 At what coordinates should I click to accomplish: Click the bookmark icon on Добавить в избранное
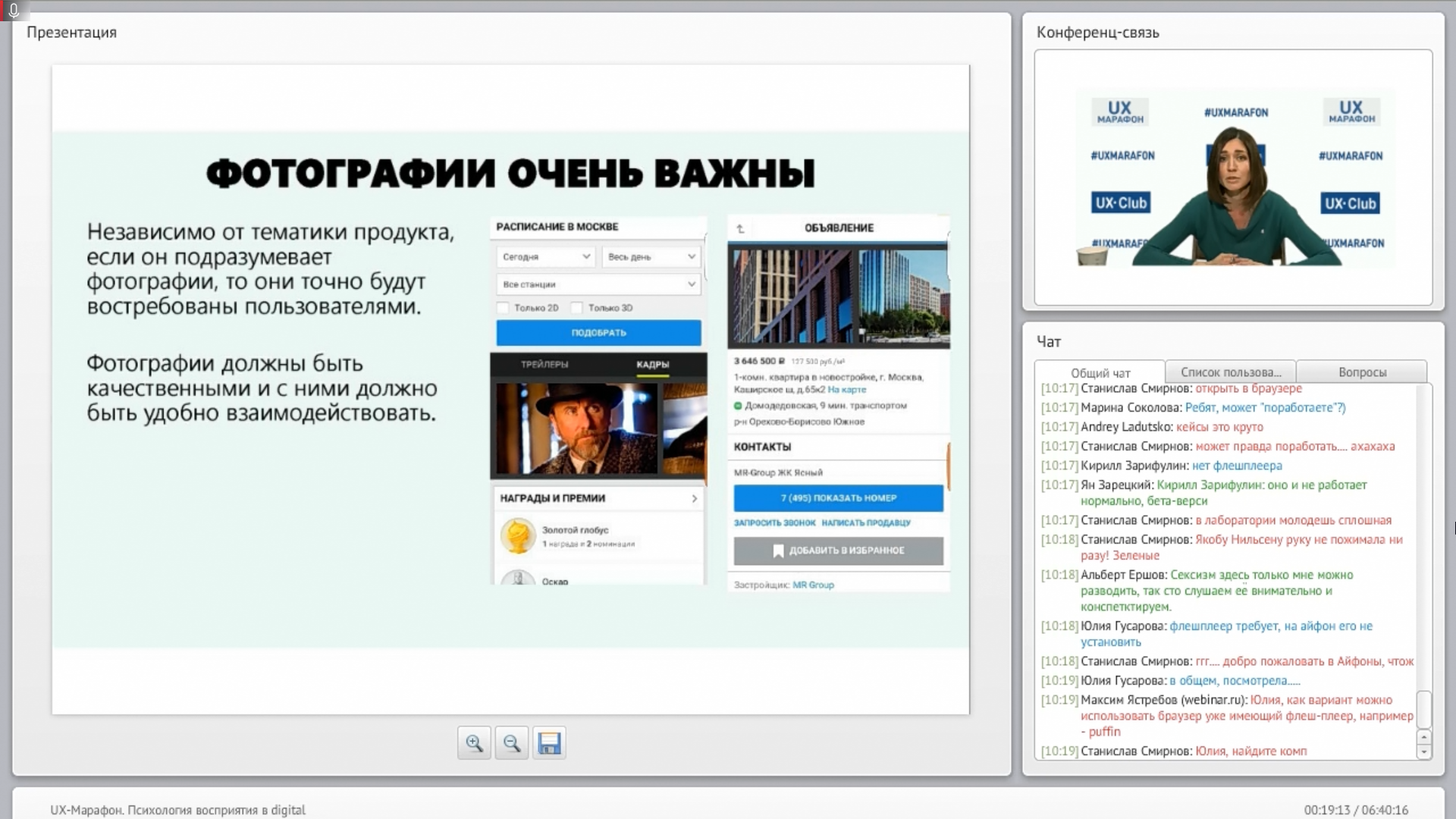pyautogui.click(x=778, y=551)
